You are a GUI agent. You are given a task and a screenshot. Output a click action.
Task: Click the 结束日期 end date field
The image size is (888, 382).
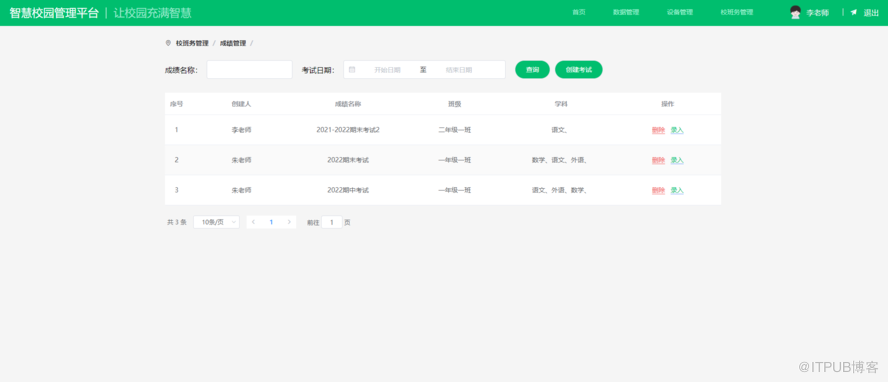pyautogui.click(x=459, y=70)
